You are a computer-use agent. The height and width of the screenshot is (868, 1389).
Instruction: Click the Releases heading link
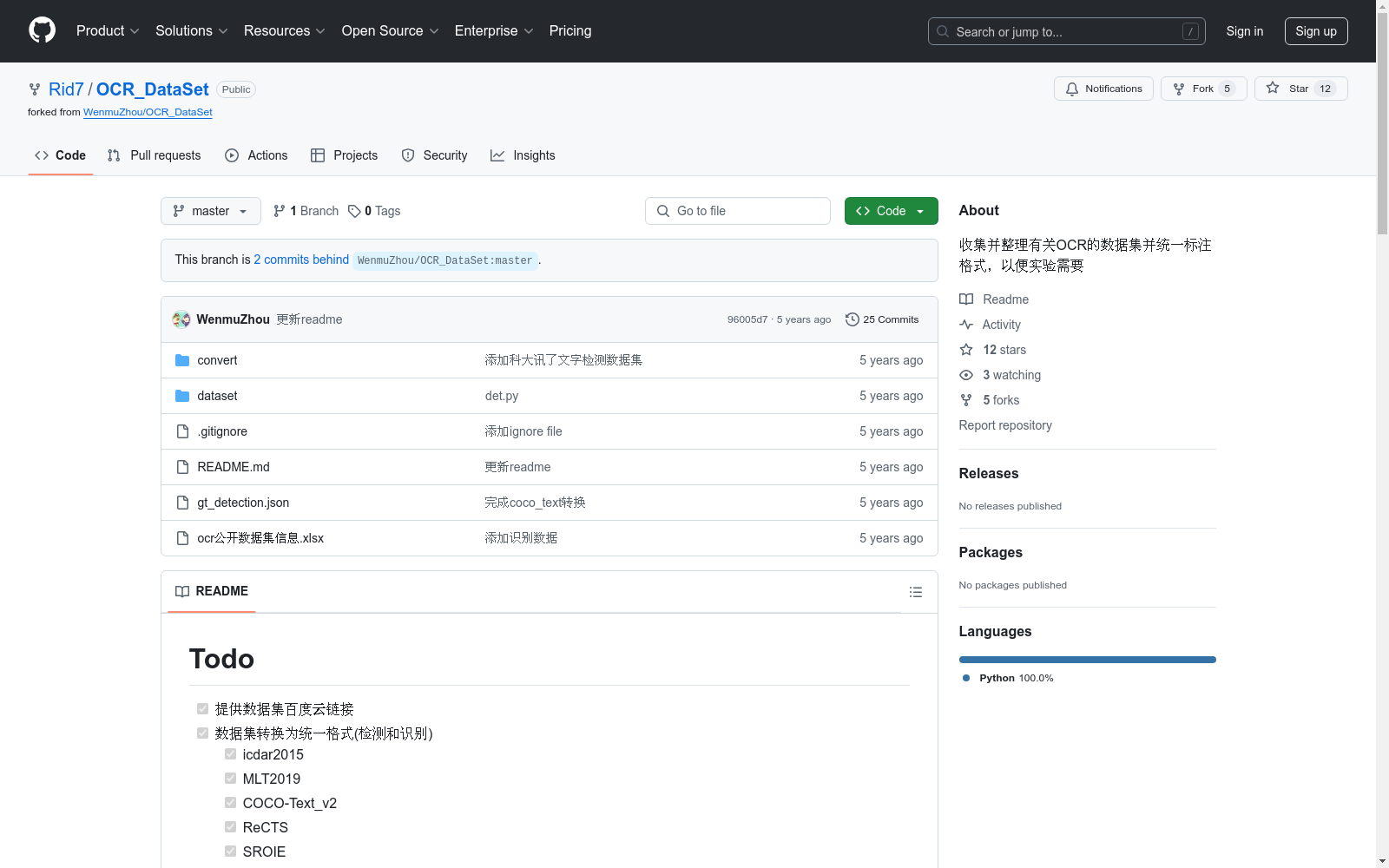989,473
